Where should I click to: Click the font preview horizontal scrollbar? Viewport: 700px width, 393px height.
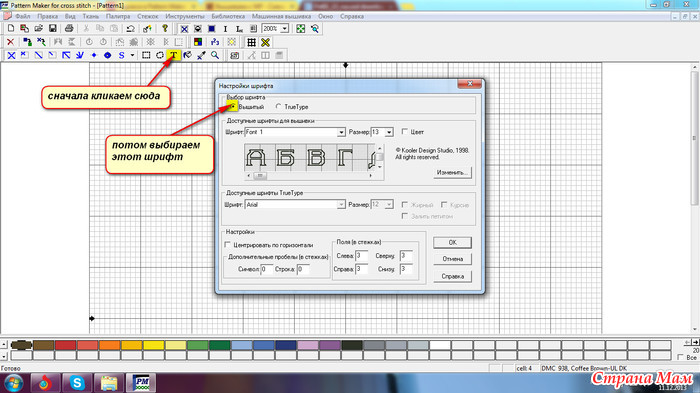click(x=310, y=176)
